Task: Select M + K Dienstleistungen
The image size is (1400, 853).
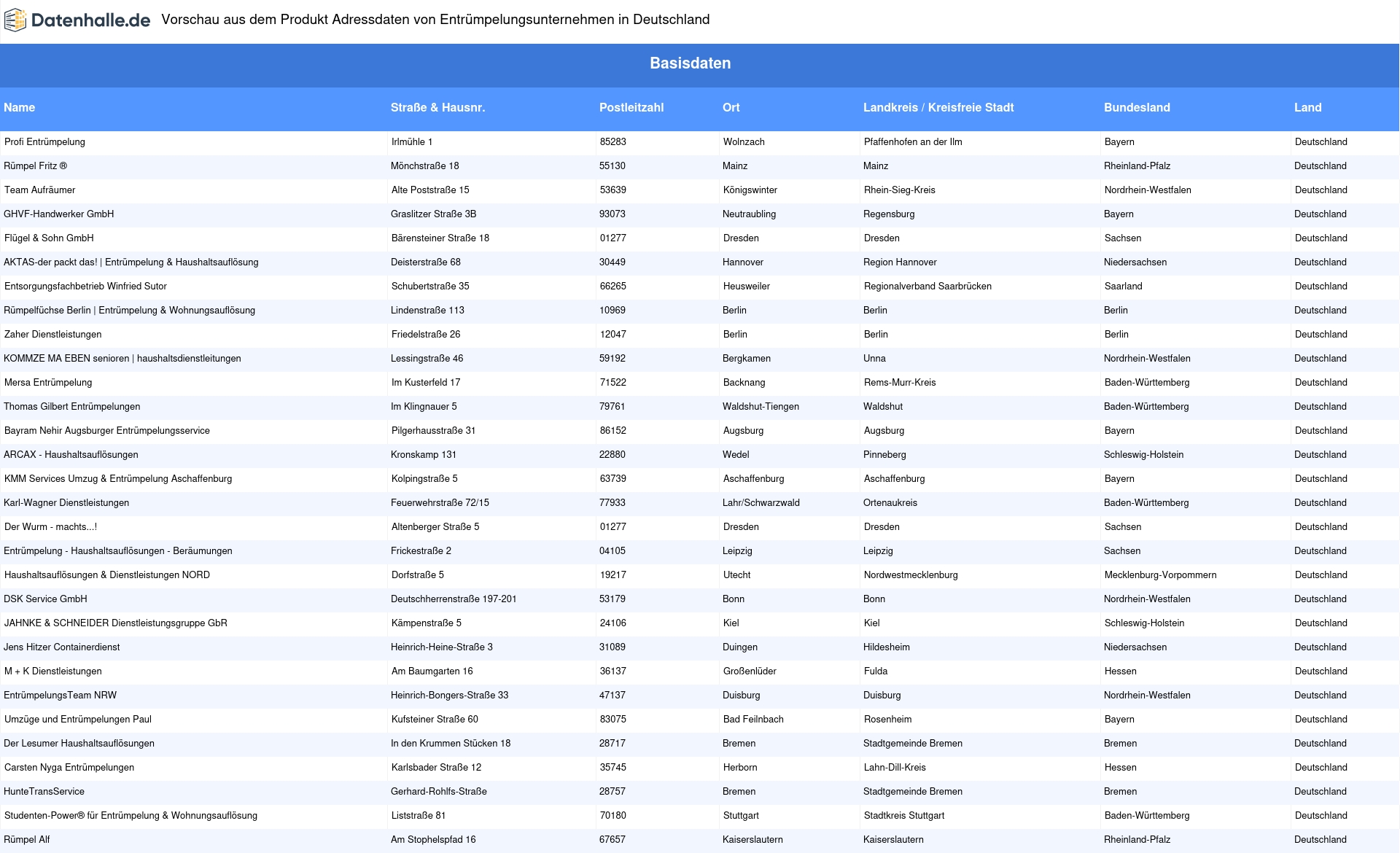Action: [x=53, y=671]
